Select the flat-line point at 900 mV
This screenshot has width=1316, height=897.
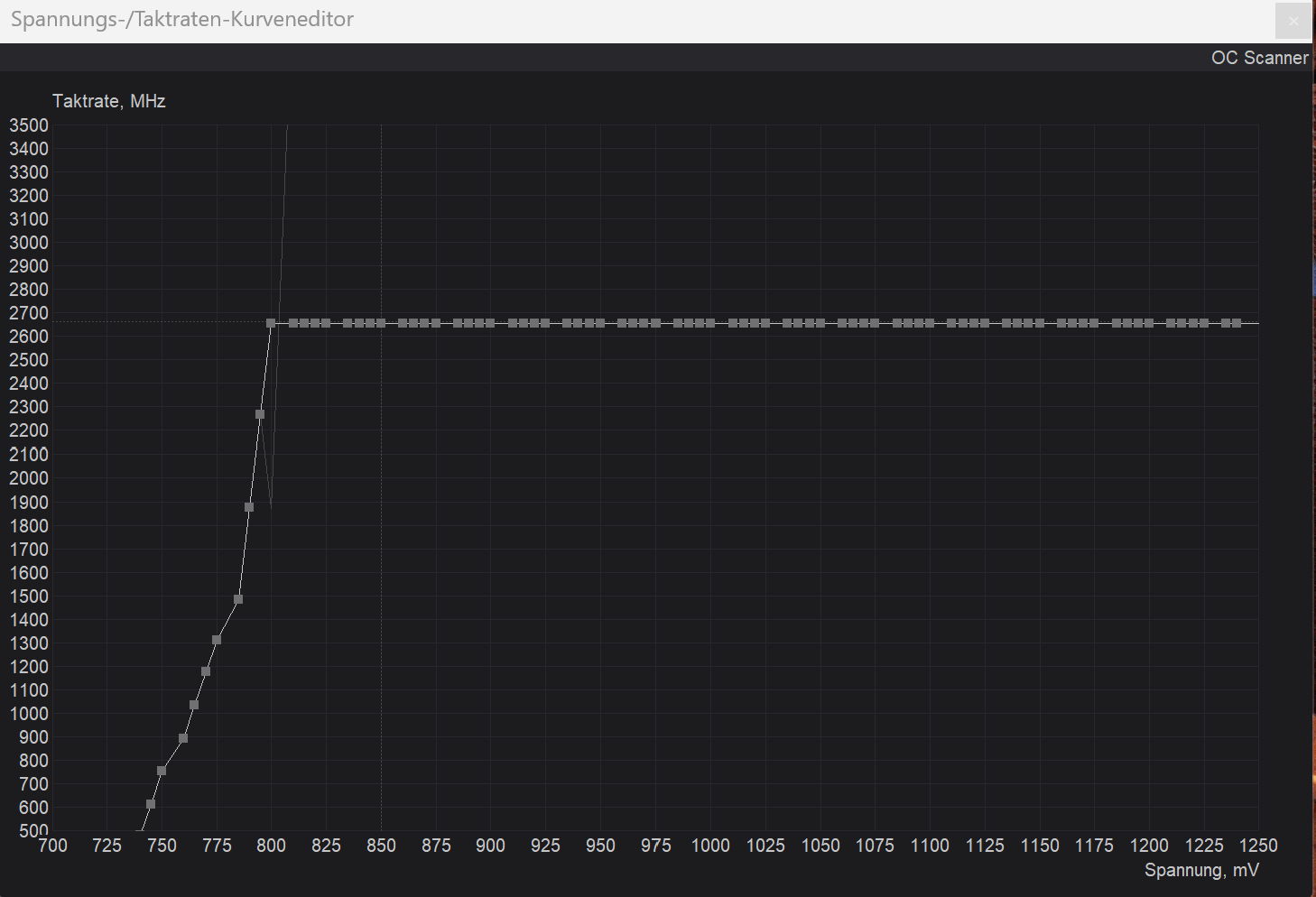pyautogui.click(x=490, y=322)
